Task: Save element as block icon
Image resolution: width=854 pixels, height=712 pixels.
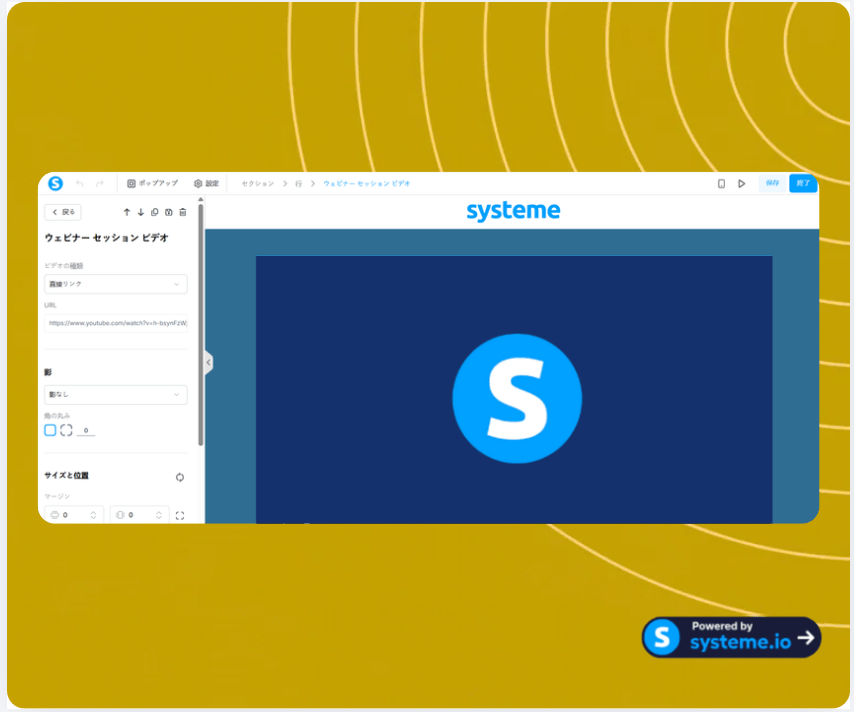Action: pos(169,212)
